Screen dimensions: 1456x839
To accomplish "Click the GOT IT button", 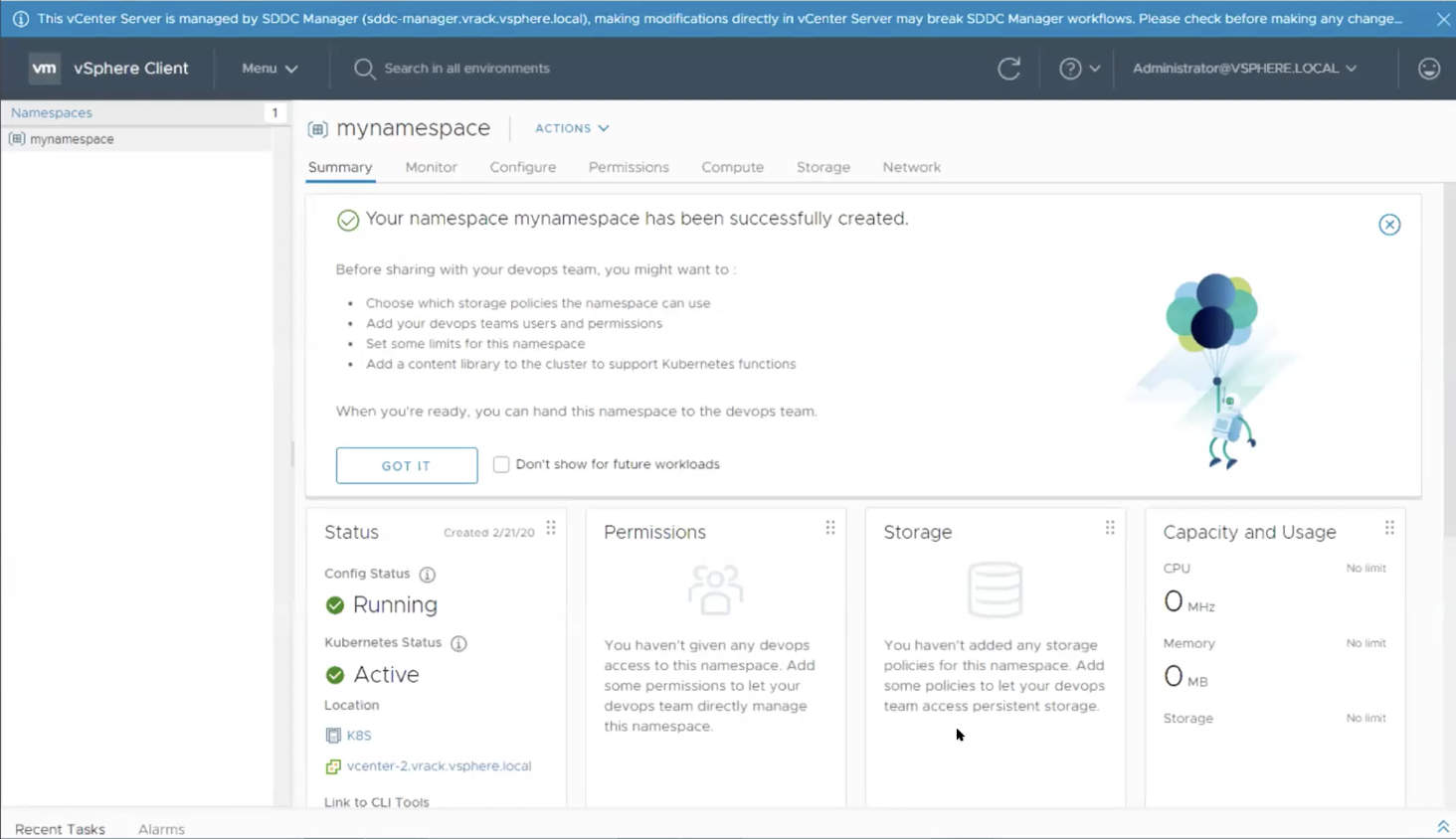I will pyautogui.click(x=407, y=465).
